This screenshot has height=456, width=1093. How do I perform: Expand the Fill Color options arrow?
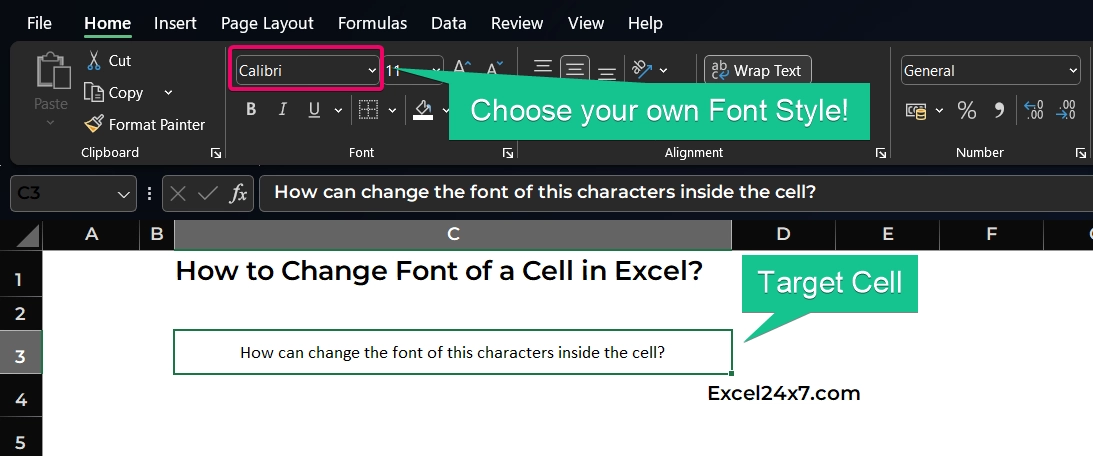446,110
